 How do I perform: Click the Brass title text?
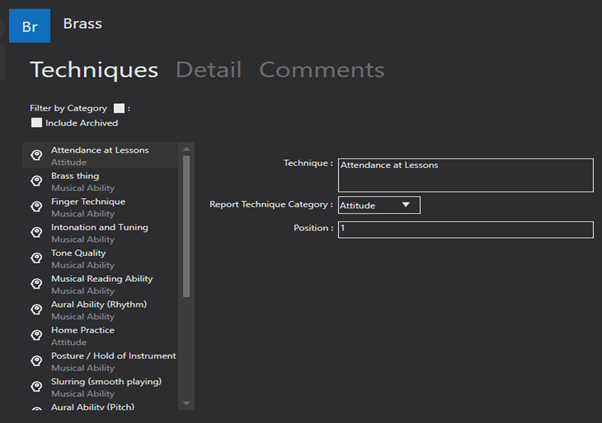83,24
